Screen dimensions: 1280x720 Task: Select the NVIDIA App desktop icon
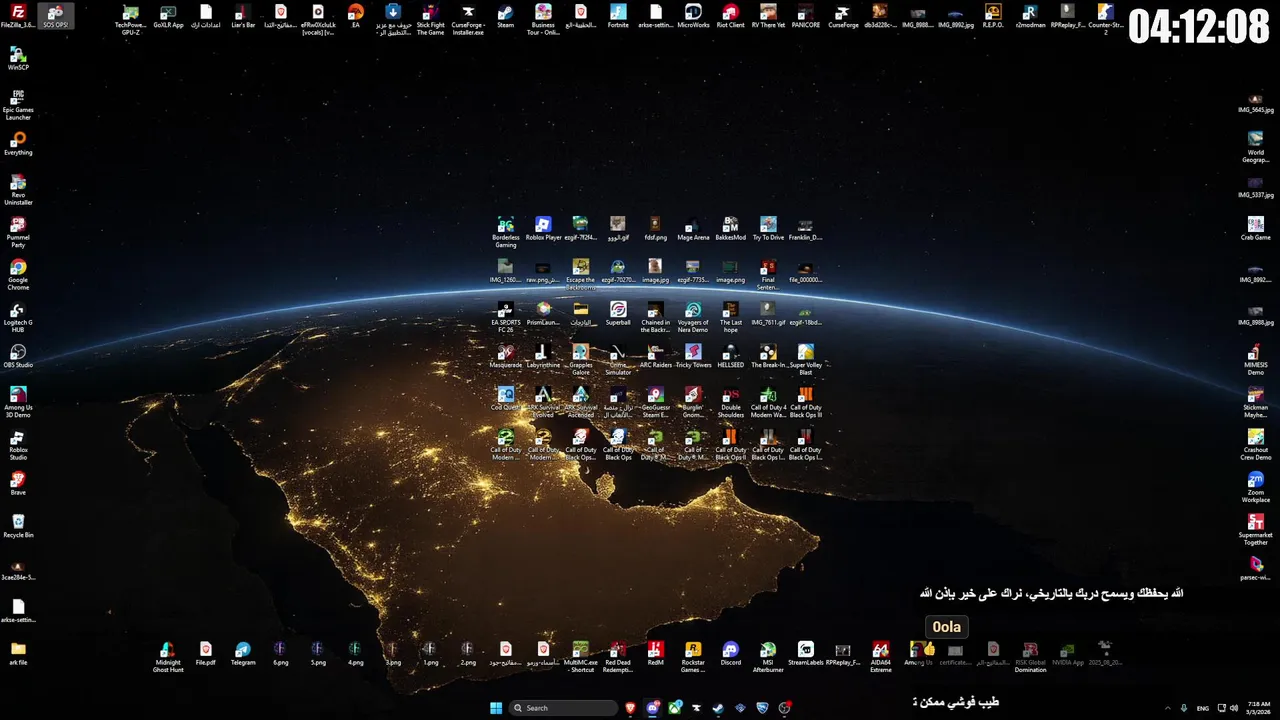[x=1068, y=654]
